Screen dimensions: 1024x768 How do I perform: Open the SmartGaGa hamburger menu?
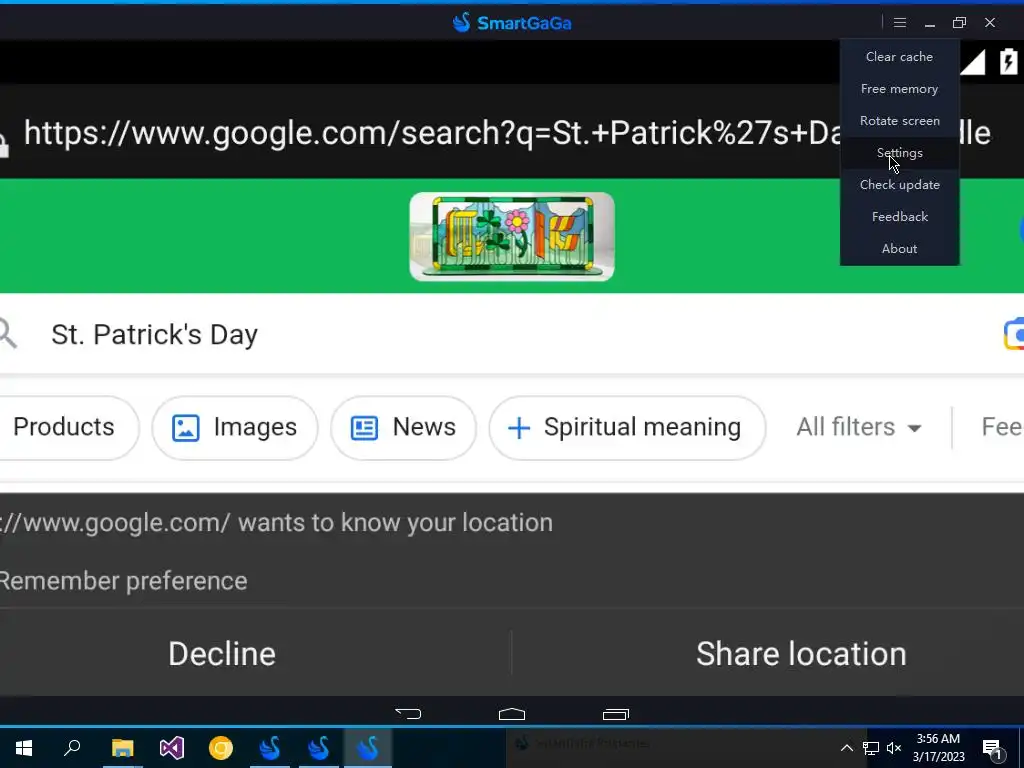(899, 23)
